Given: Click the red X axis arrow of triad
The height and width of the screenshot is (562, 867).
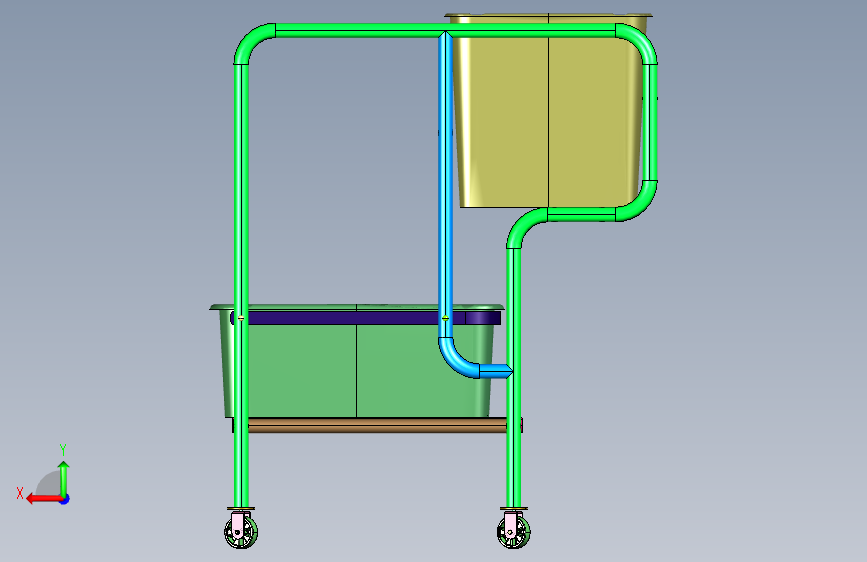Looking at the screenshot, I should (x=43, y=499).
